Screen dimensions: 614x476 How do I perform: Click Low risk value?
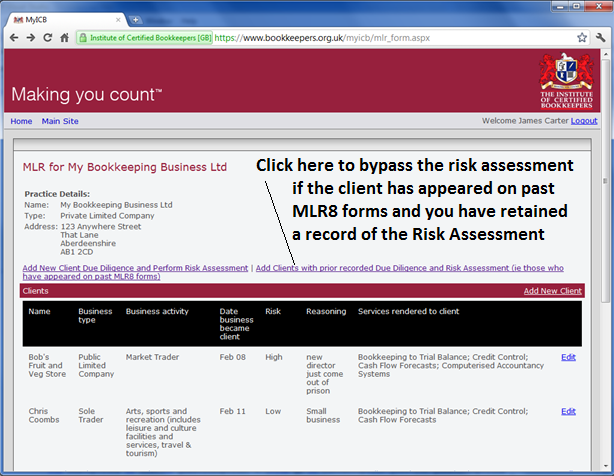click(x=273, y=411)
